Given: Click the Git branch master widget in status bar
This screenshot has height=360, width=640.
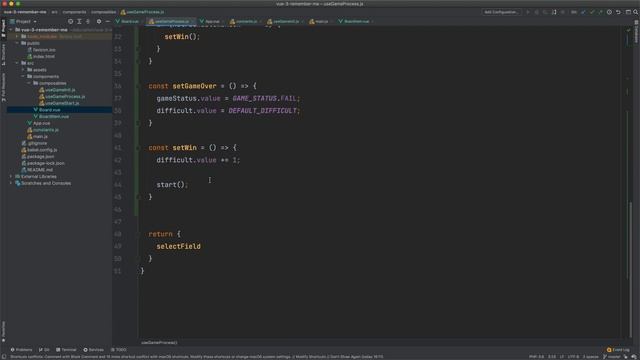Looking at the screenshot, I should click(x=611, y=357).
